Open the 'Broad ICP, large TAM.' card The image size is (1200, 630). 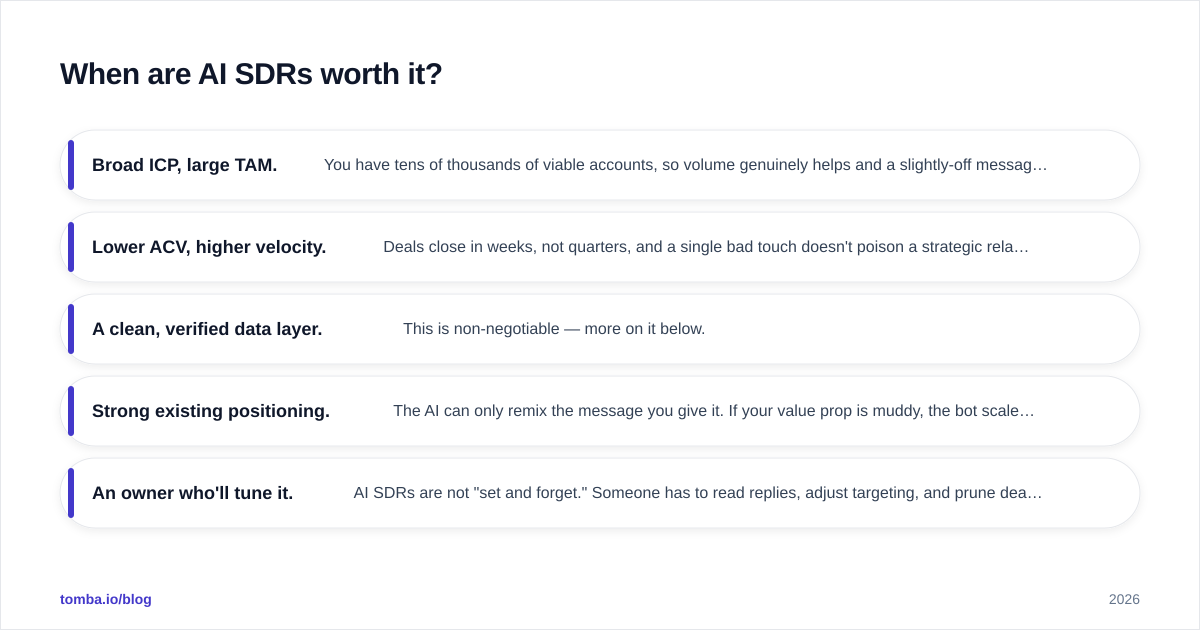coord(600,165)
